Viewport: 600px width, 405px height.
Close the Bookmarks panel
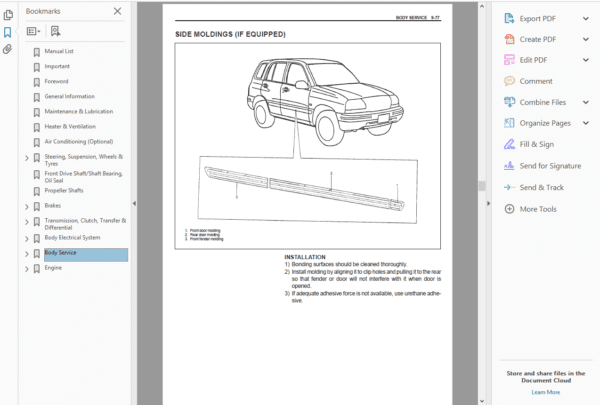[117, 11]
